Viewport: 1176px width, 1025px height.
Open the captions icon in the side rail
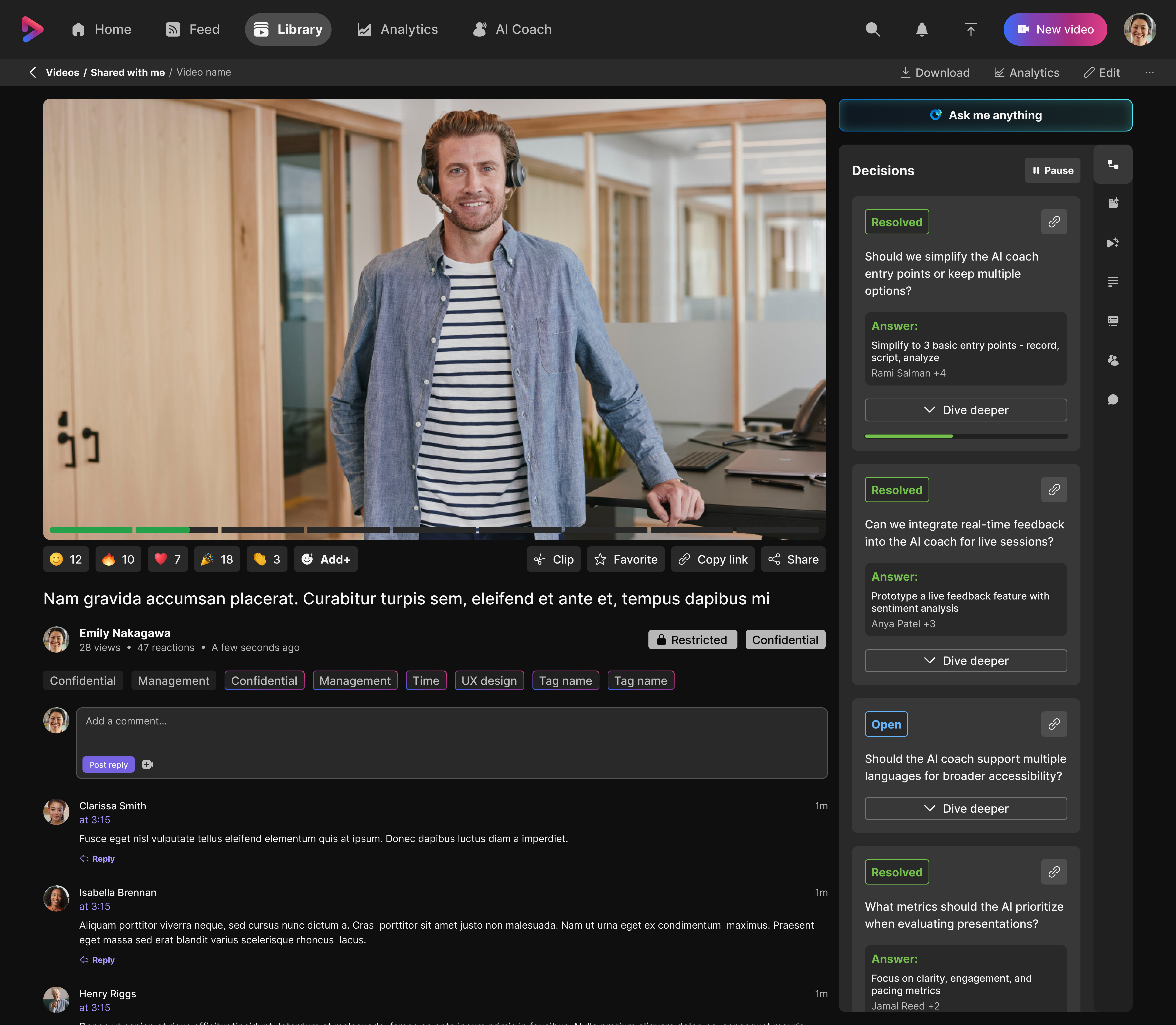tap(1113, 321)
